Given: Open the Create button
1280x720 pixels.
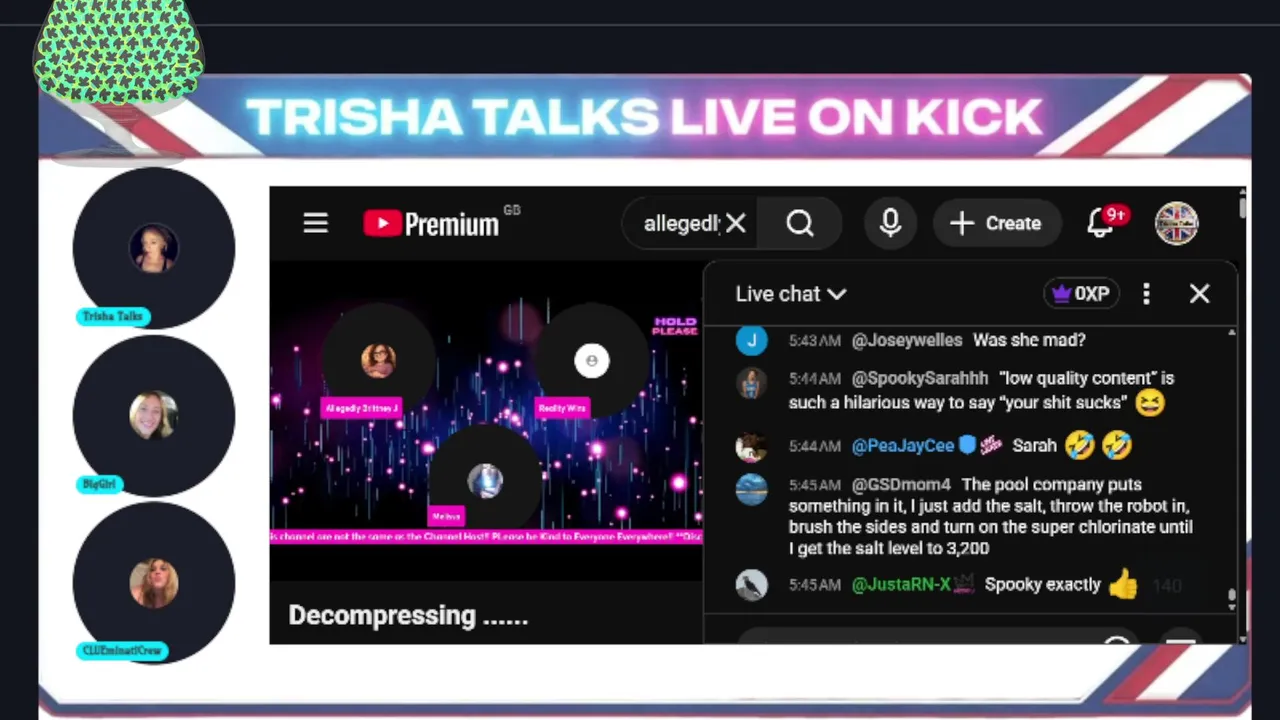Looking at the screenshot, I should pos(995,223).
